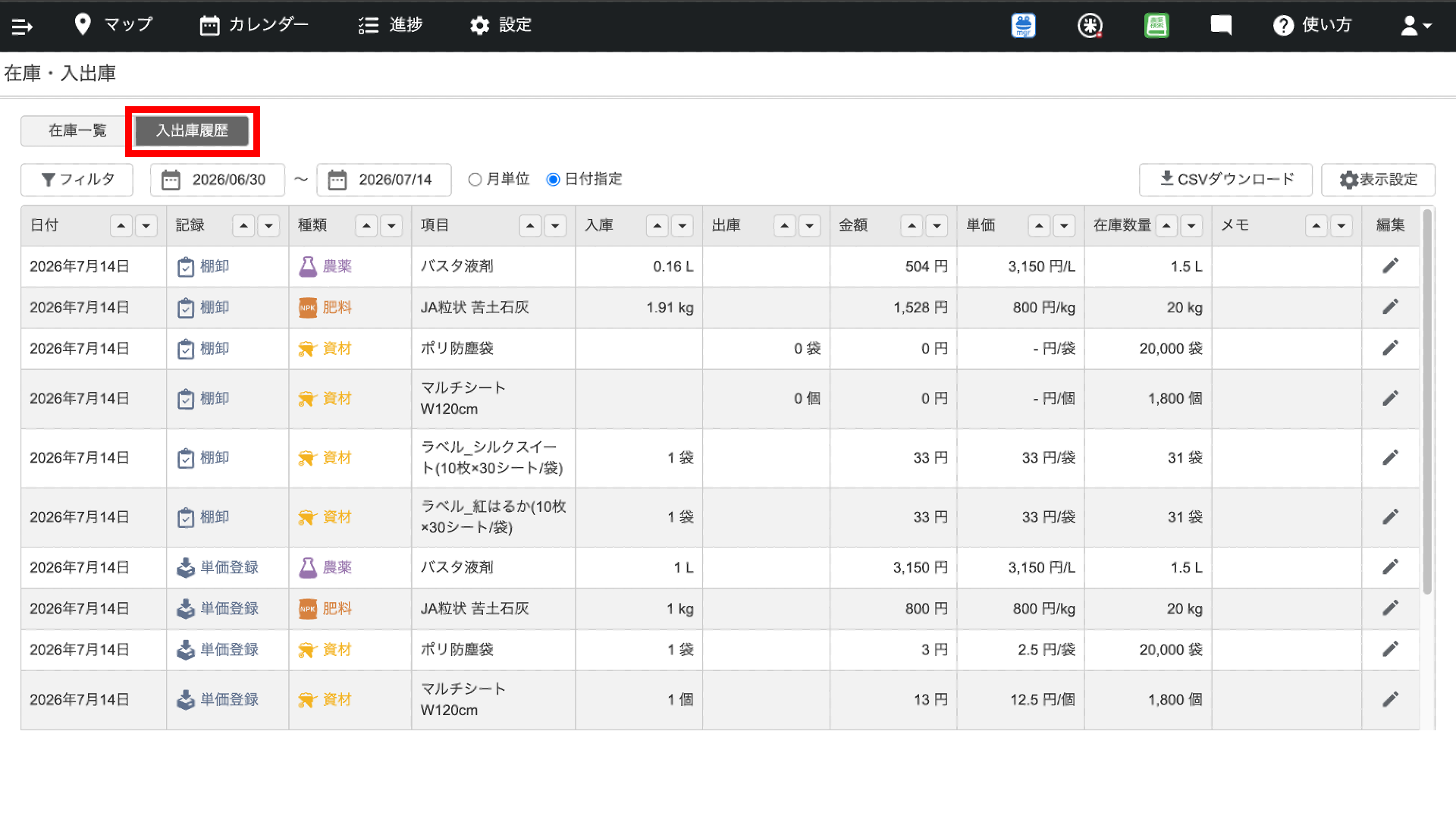The height and width of the screenshot is (819, 1456).
Task: Open the マップ menu
Action: [114, 25]
